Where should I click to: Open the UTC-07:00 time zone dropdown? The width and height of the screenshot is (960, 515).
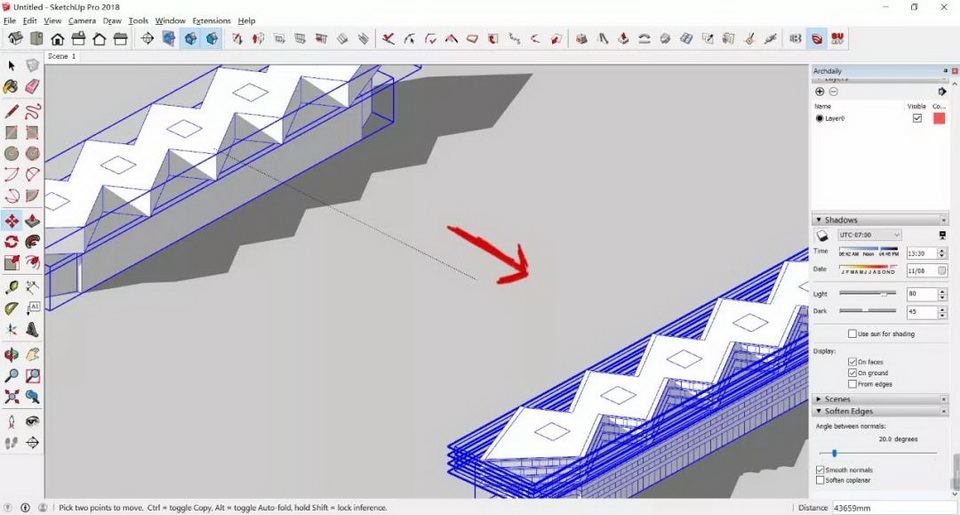868,235
